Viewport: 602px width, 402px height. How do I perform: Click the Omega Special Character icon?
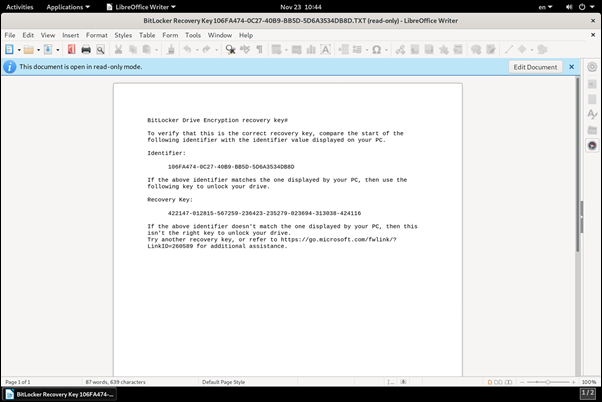pos(377,50)
